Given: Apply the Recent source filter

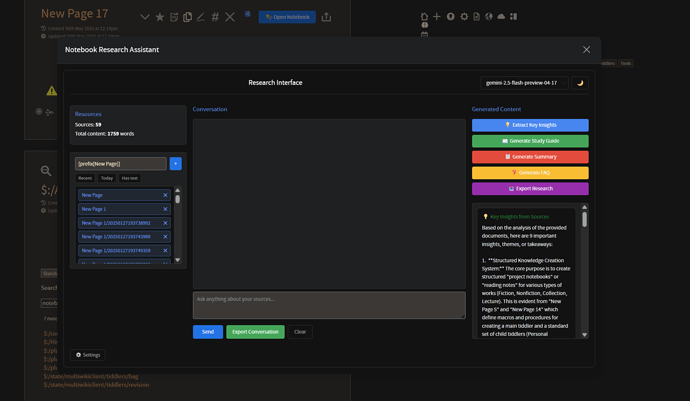Looking at the screenshot, I should coord(85,178).
